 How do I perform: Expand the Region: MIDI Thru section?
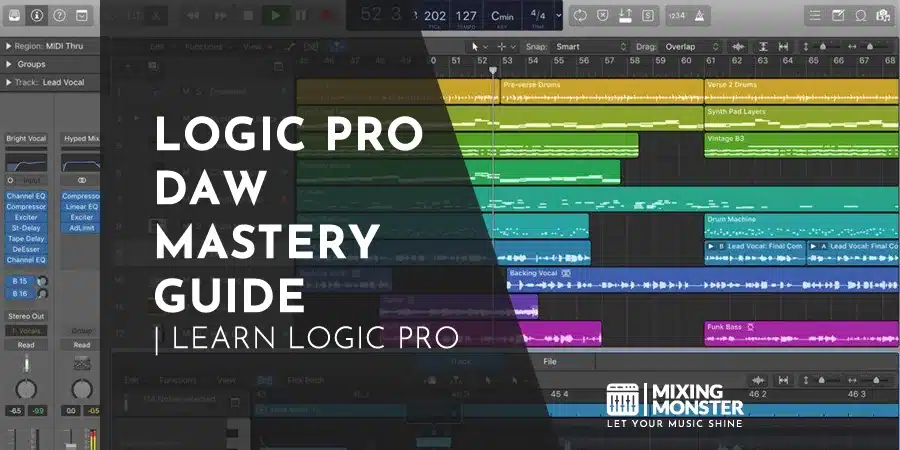coord(47,47)
